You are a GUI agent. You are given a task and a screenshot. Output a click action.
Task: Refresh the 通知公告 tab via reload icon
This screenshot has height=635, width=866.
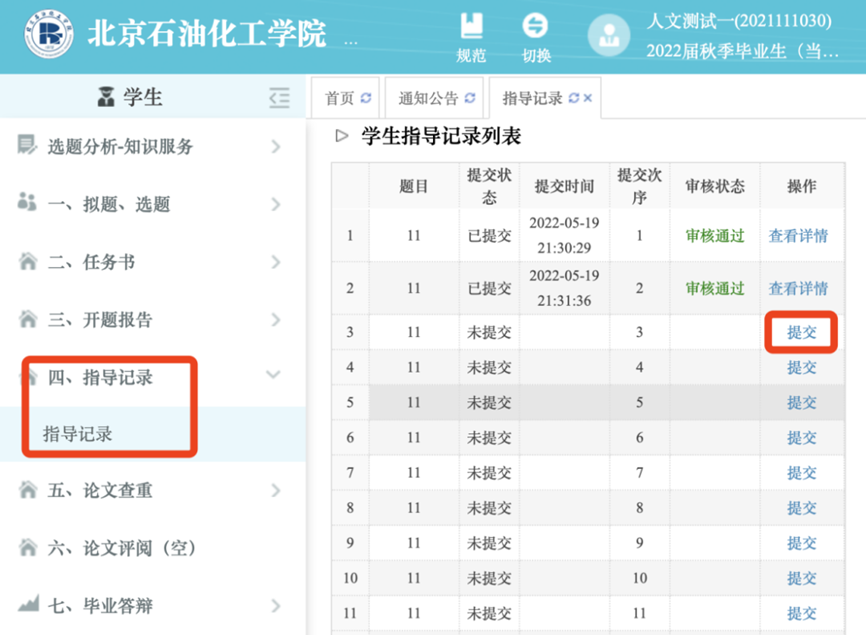point(470,98)
